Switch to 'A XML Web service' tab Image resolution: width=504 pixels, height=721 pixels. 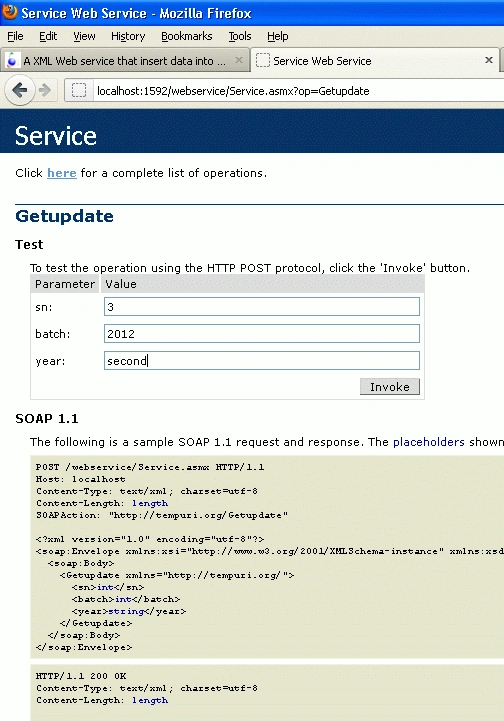click(x=125, y=60)
